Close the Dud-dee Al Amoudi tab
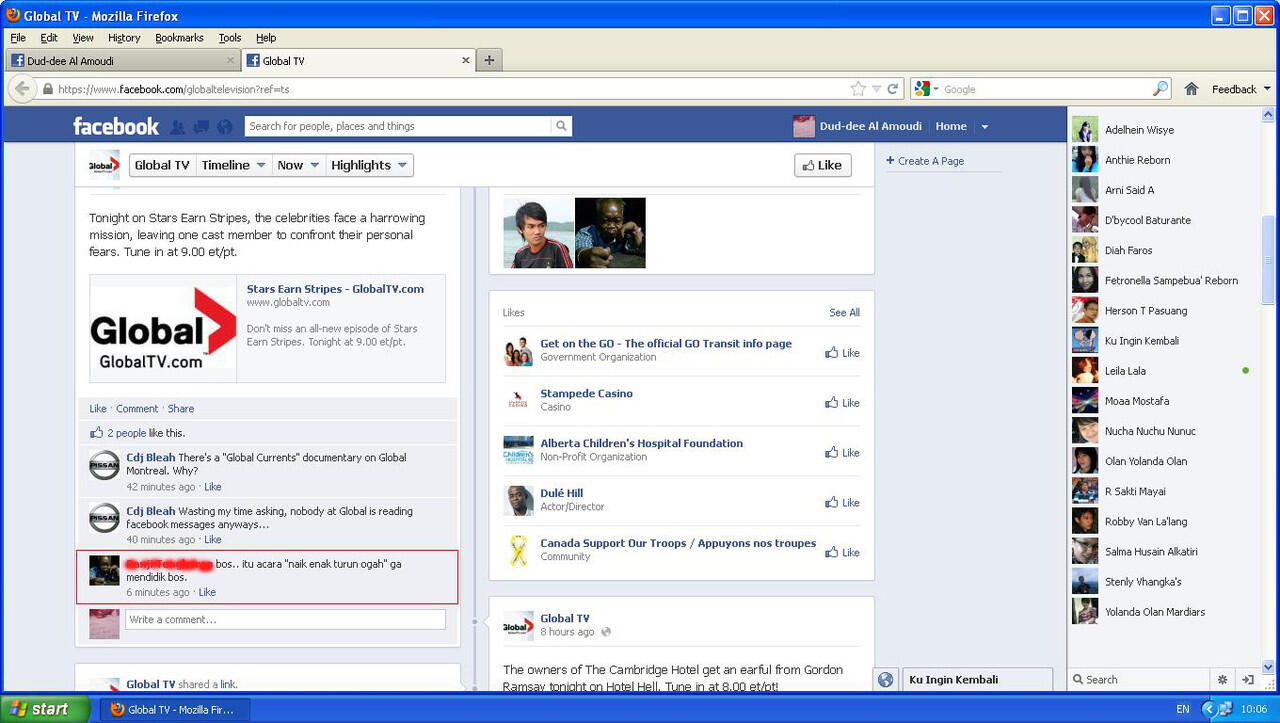Viewport: 1280px width, 723px height. pos(230,60)
